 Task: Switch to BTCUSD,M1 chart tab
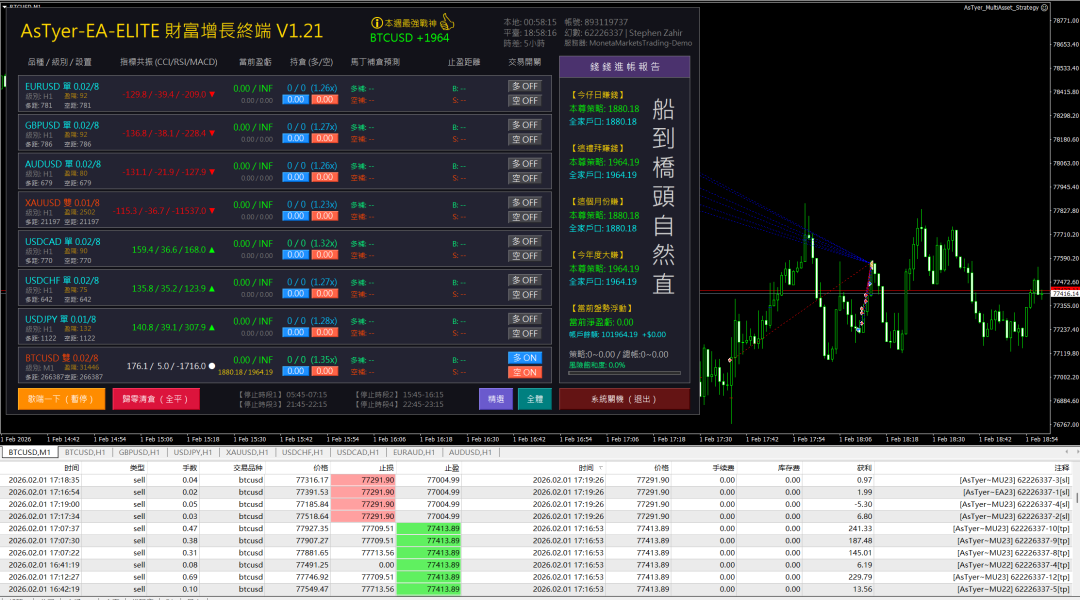click(29, 453)
